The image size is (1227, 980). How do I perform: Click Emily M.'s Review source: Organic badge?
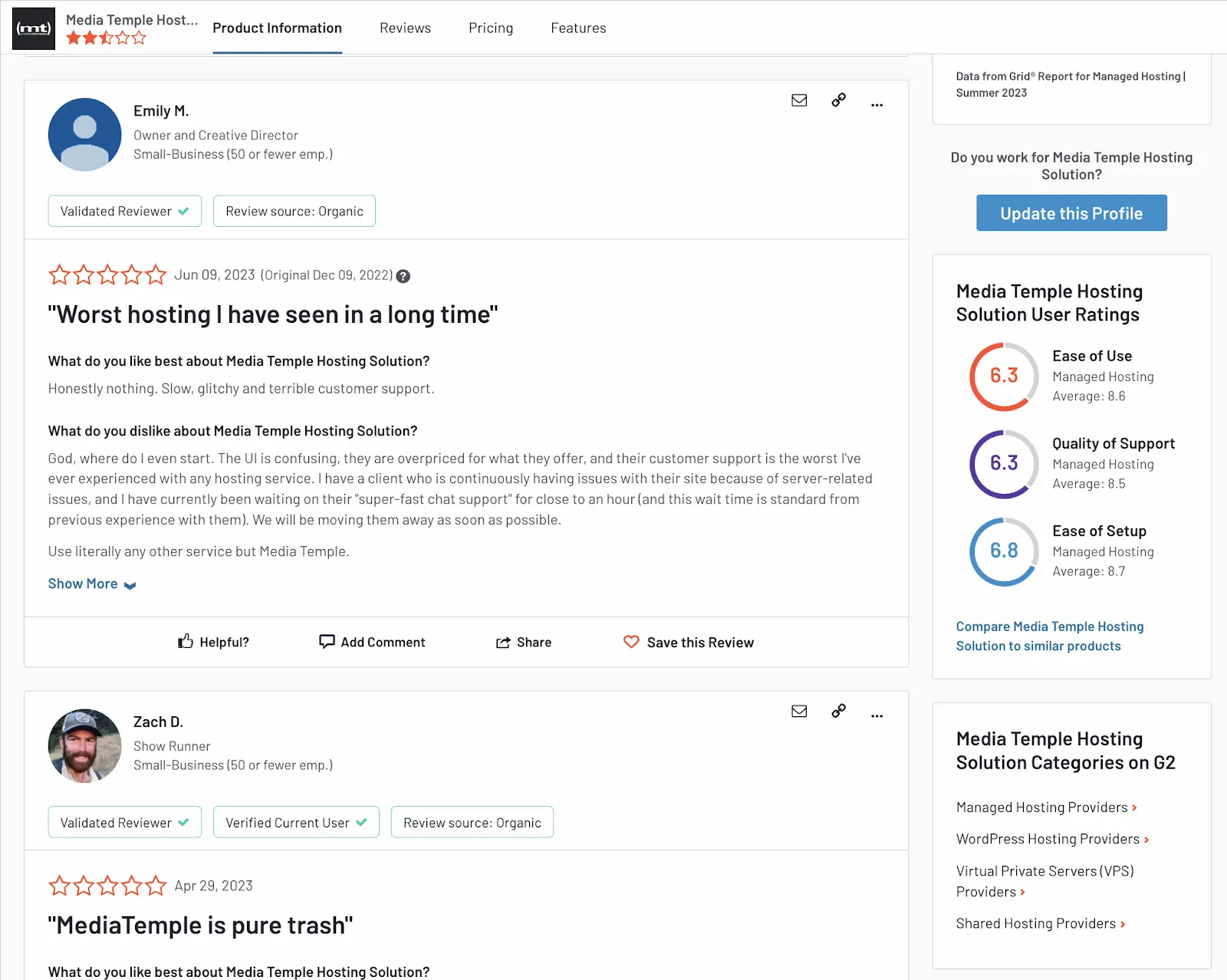(x=294, y=211)
